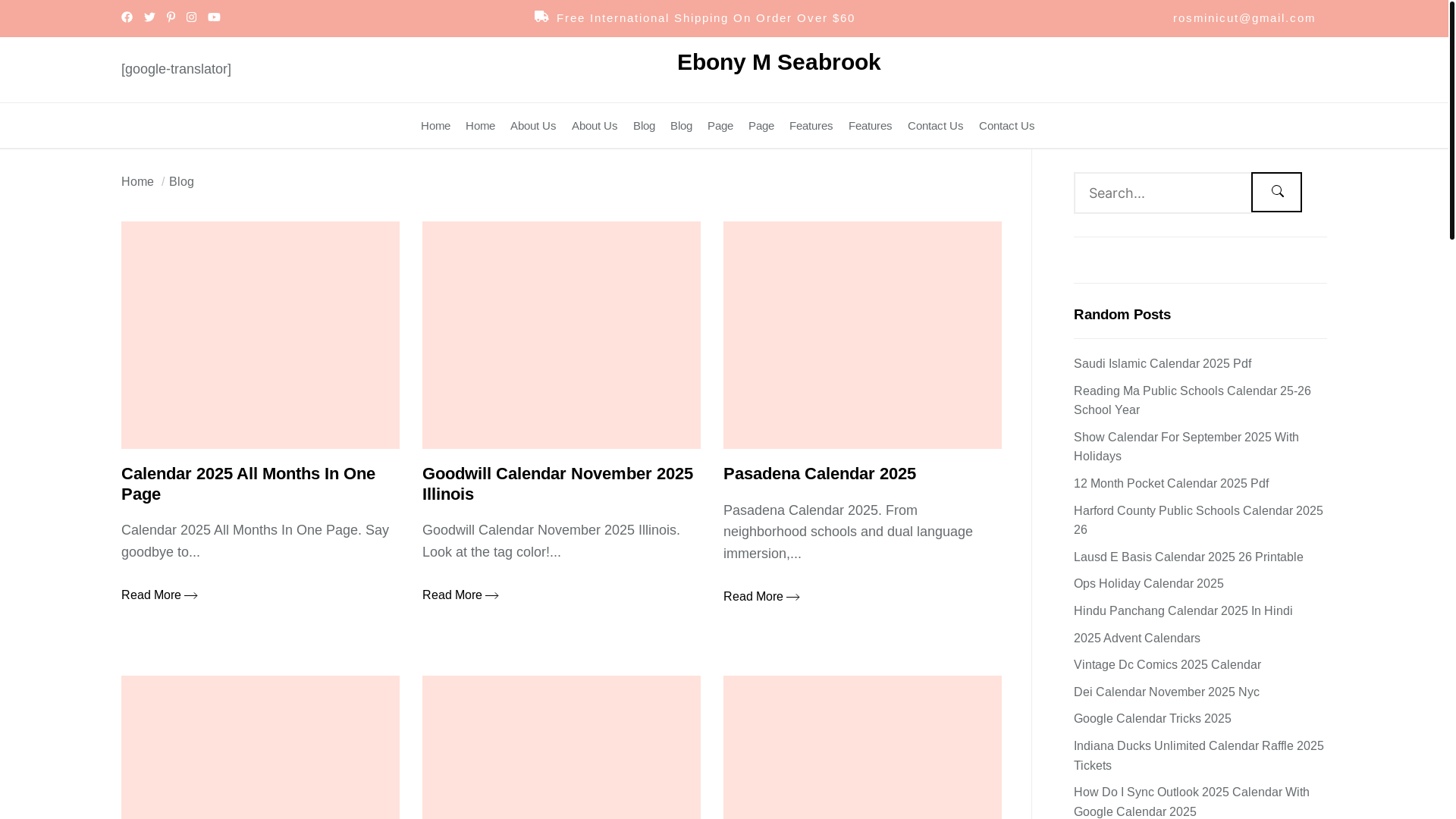Open Calendar 2025 All Months thumbnail
Image resolution: width=1456 pixels, height=819 pixels.
tap(260, 335)
